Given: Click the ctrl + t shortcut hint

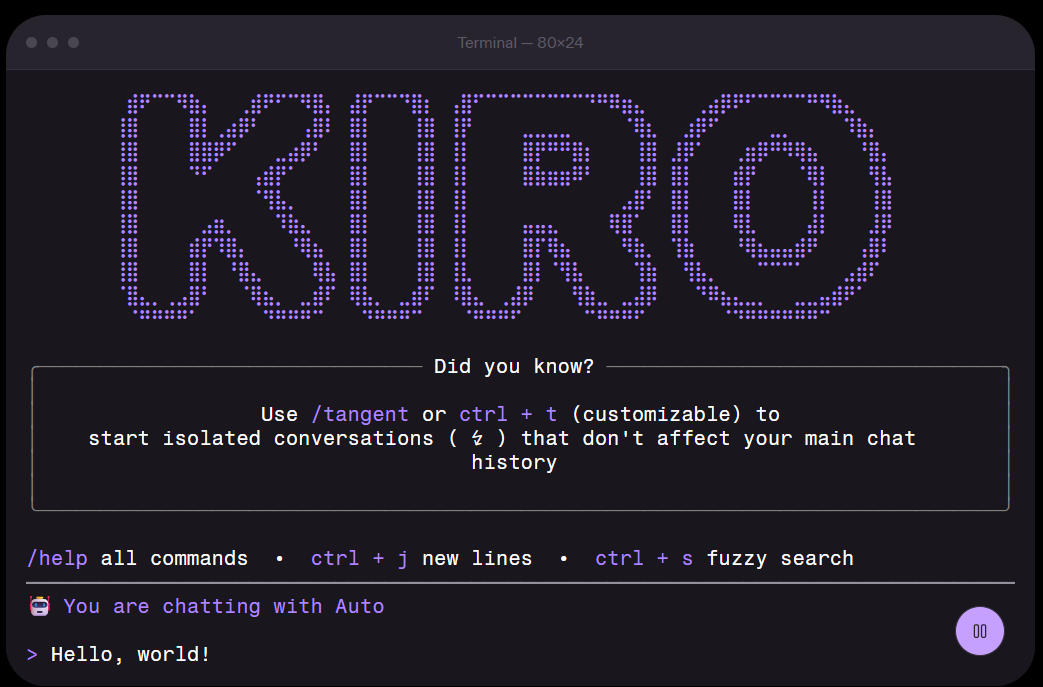Looking at the screenshot, I should pos(510,414).
